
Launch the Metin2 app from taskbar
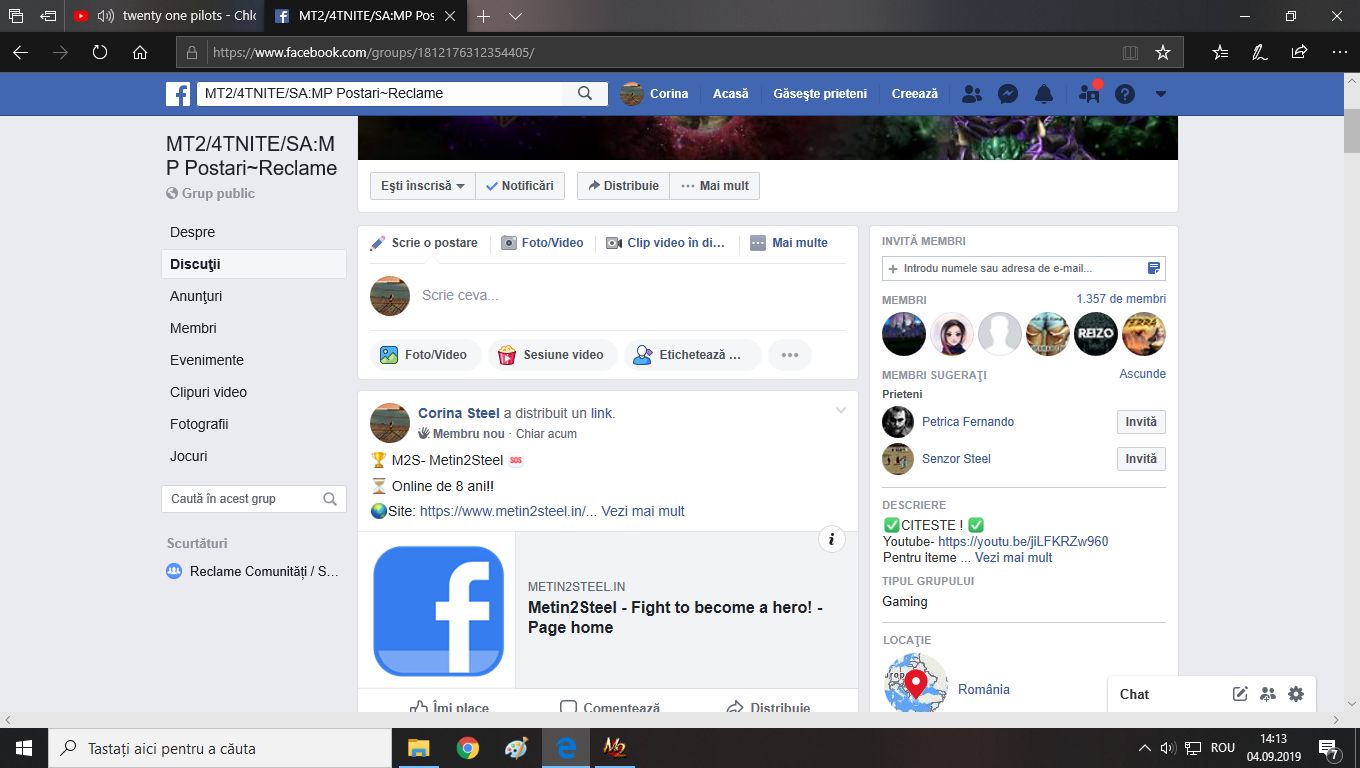pyautogui.click(x=614, y=748)
